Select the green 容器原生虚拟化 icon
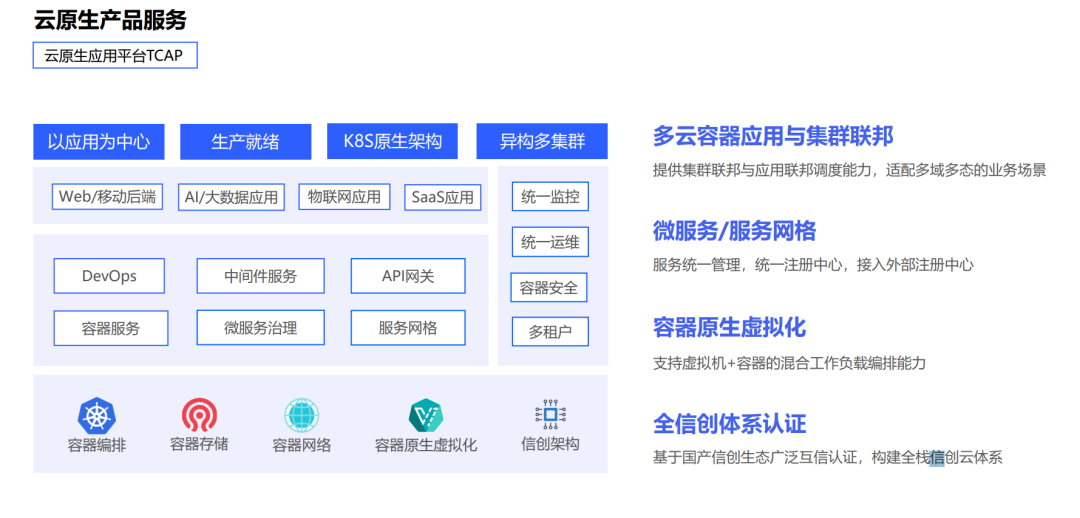The image size is (1080, 518). [x=426, y=415]
